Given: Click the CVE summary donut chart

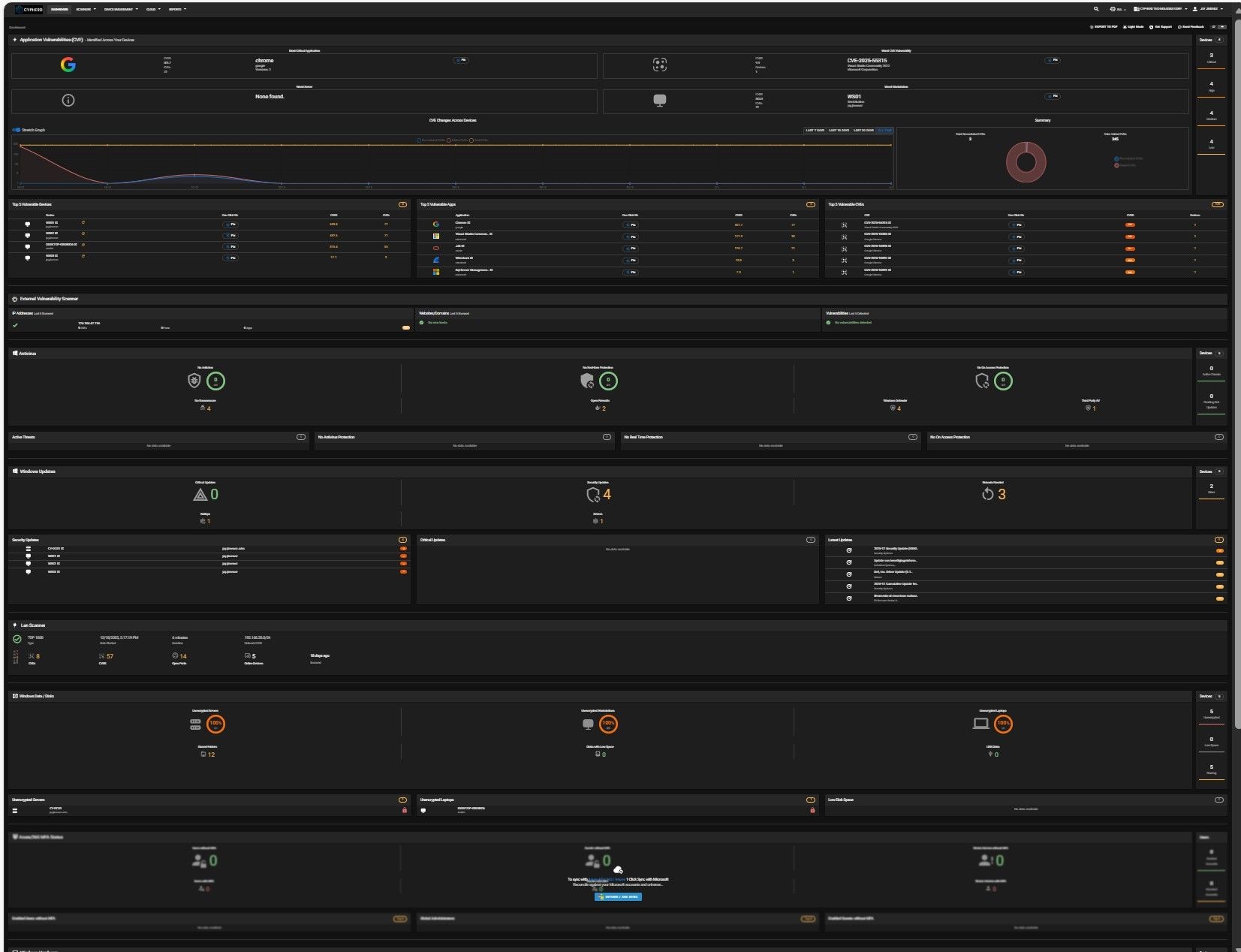Looking at the screenshot, I should pos(1026,162).
